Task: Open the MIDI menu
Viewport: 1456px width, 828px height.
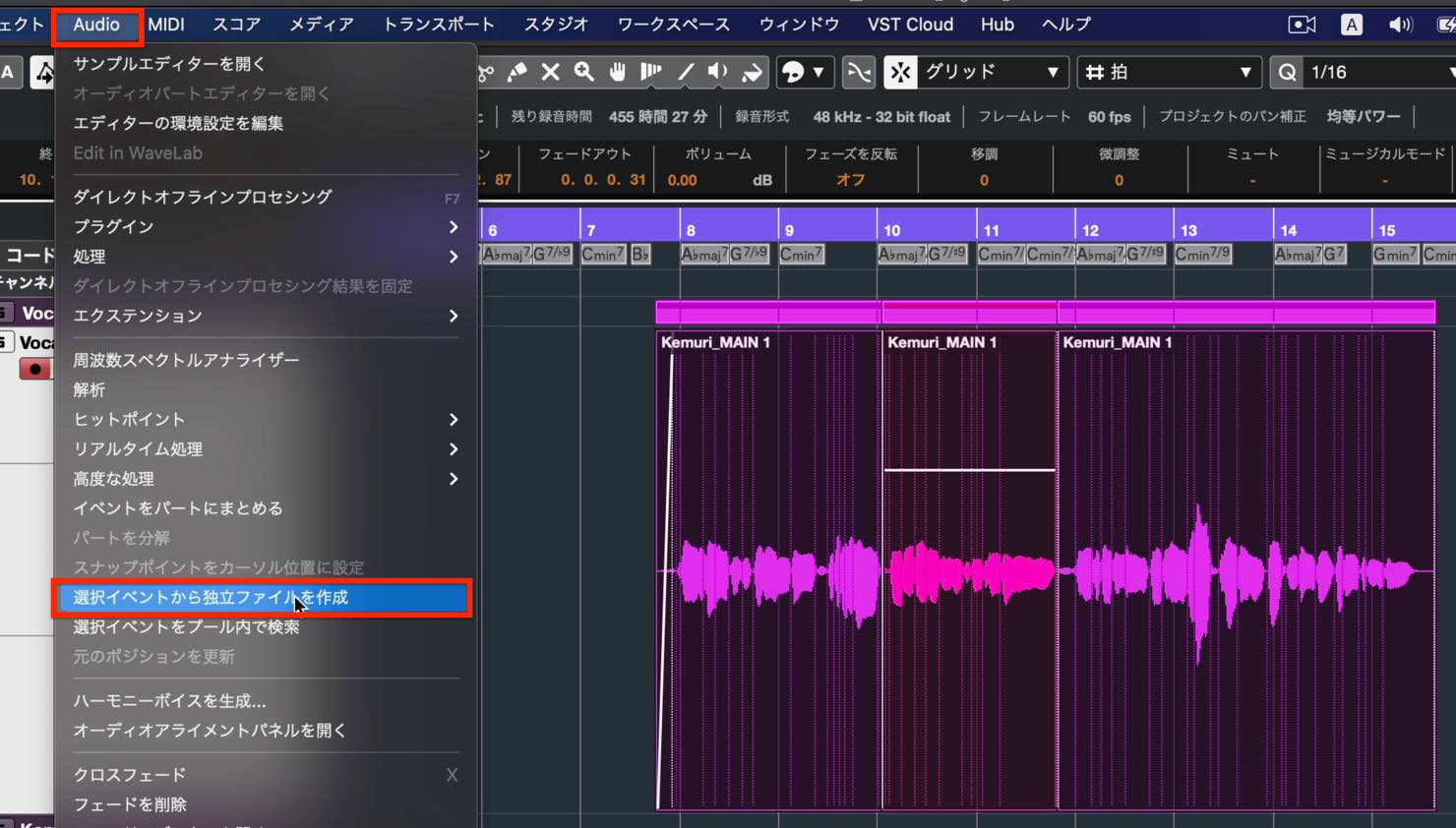Action: [x=166, y=25]
